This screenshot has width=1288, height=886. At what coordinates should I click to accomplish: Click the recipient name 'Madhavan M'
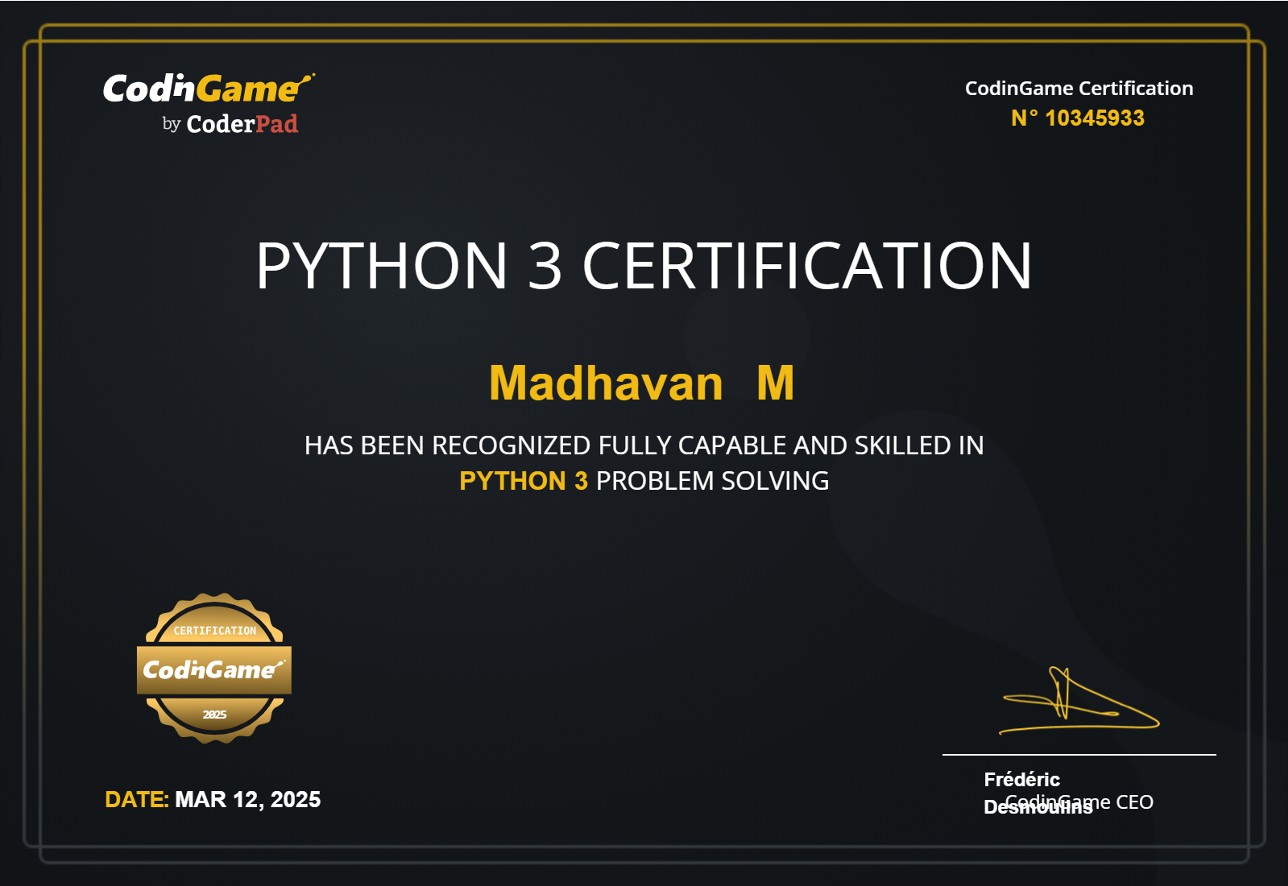642,383
